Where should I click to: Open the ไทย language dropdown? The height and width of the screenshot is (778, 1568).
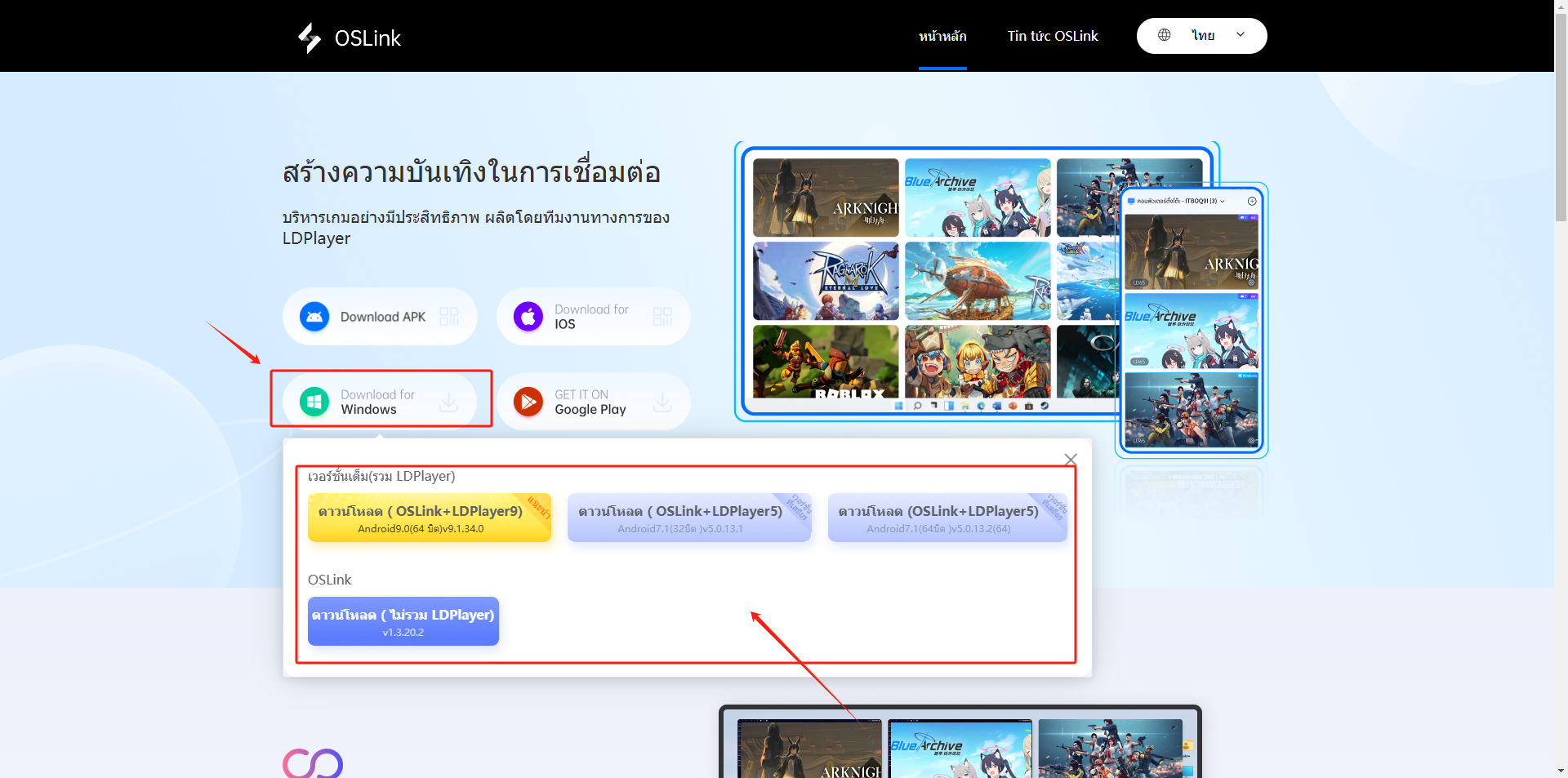point(1202,36)
